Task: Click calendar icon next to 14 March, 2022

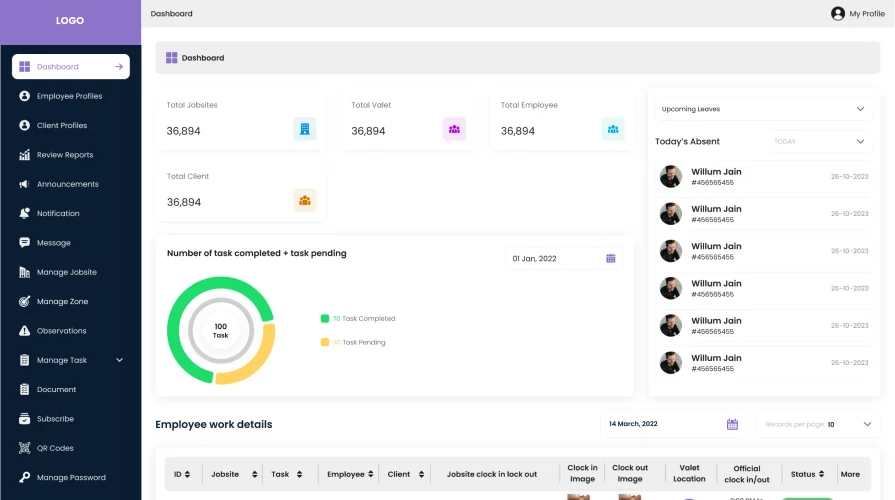Action: (x=732, y=424)
